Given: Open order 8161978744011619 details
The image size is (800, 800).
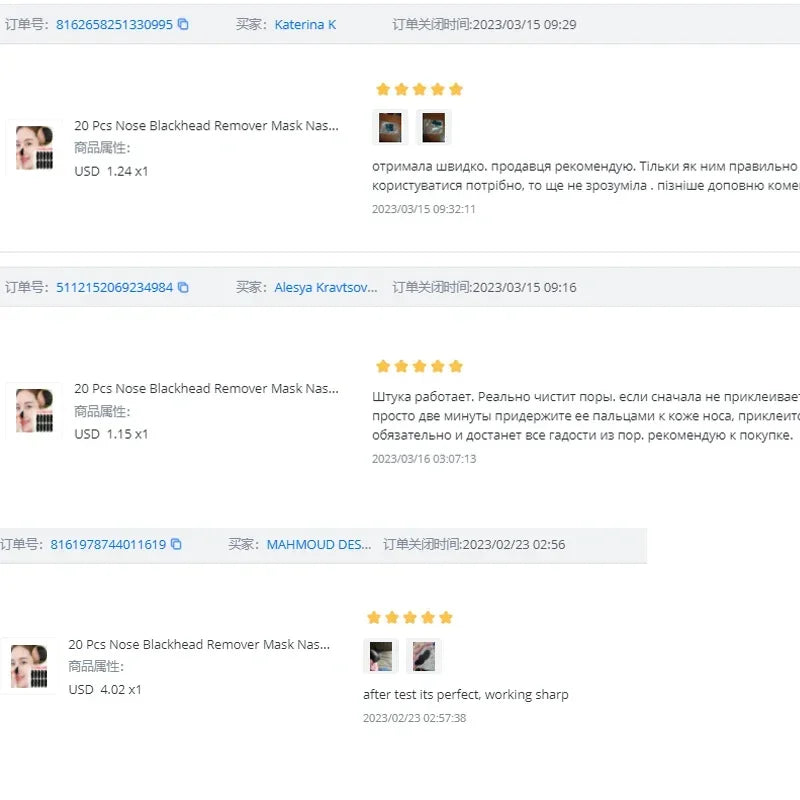Looking at the screenshot, I should coord(108,545).
